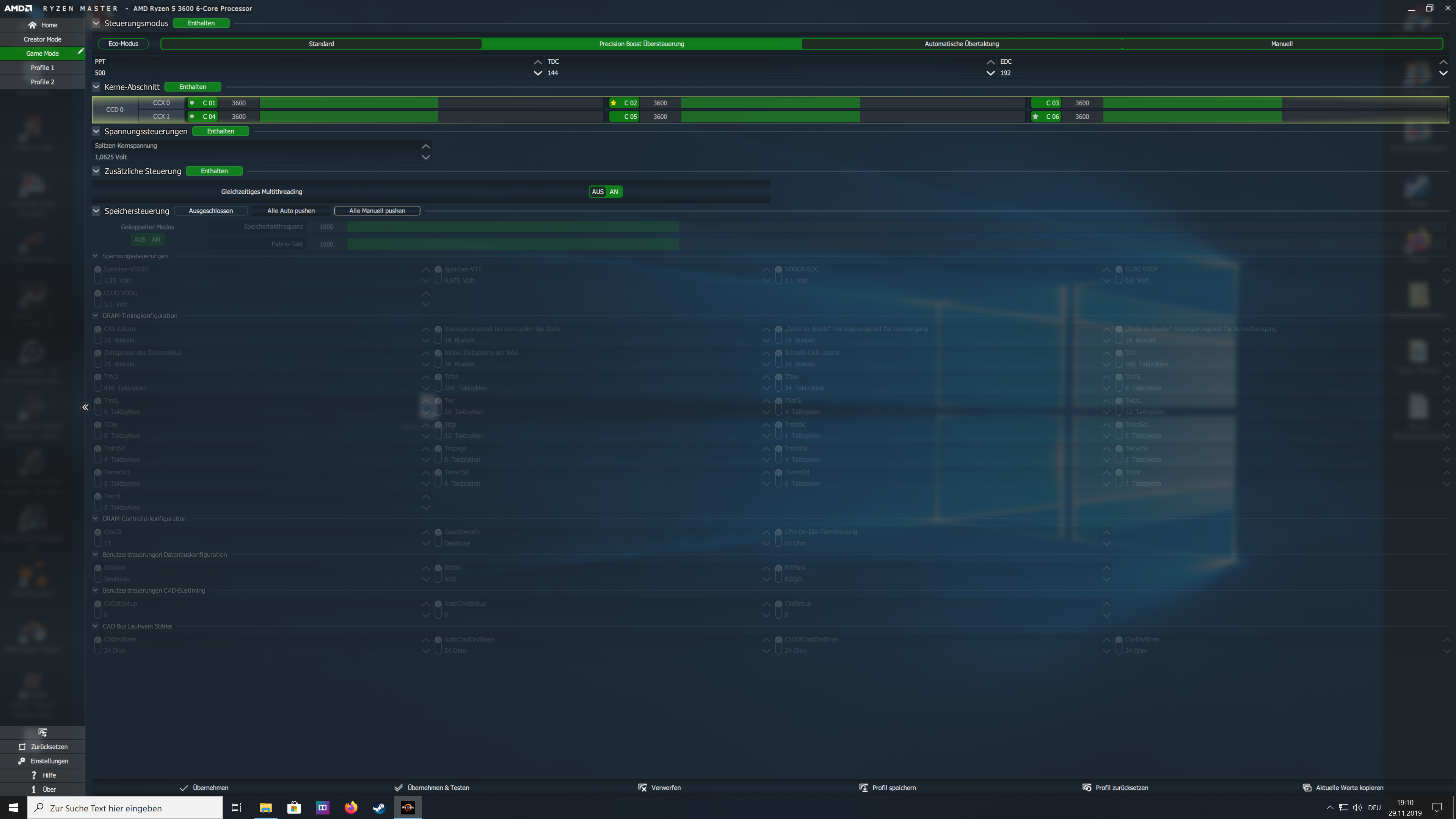The height and width of the screenshot is (819, 1456).
Task: Increase Spitzen-Kernspannung with up arrow
Action: [x=425, y=146]
